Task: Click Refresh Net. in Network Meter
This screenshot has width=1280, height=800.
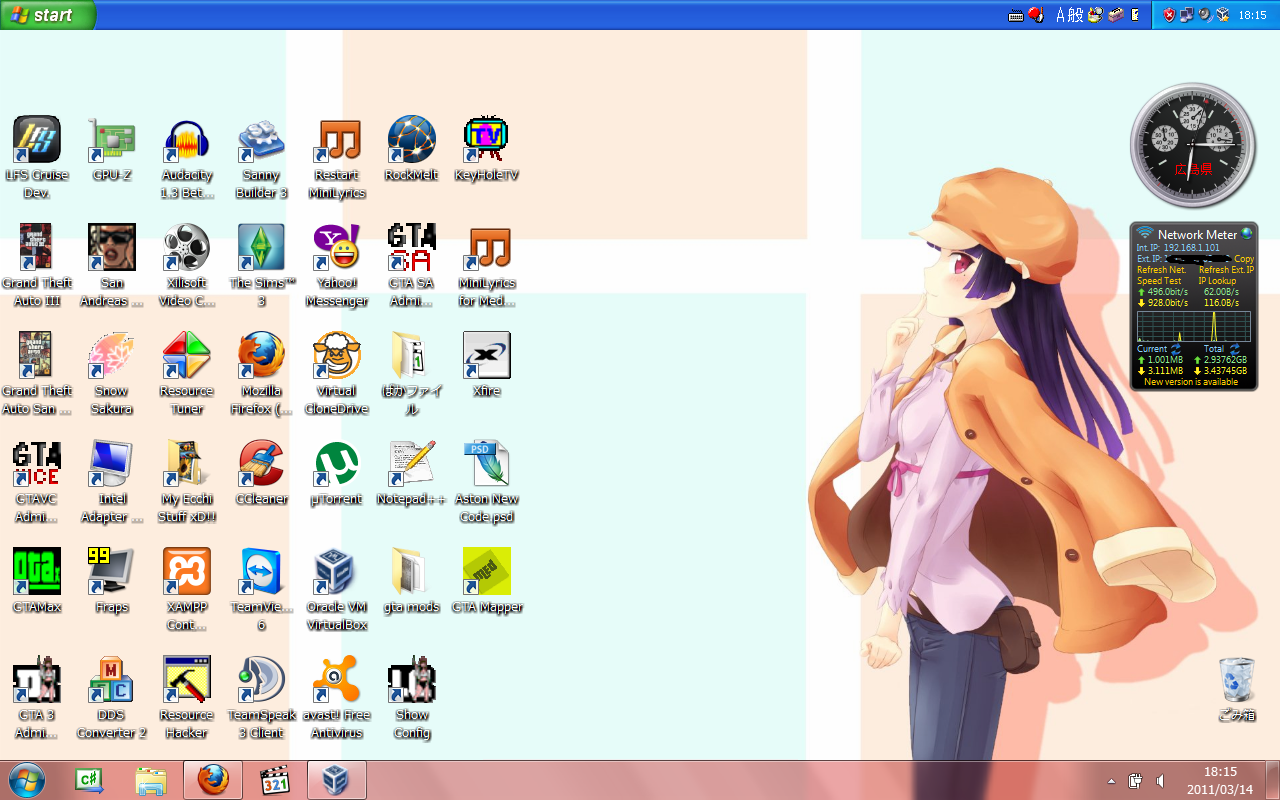Action: click(x=1161, y=270)
